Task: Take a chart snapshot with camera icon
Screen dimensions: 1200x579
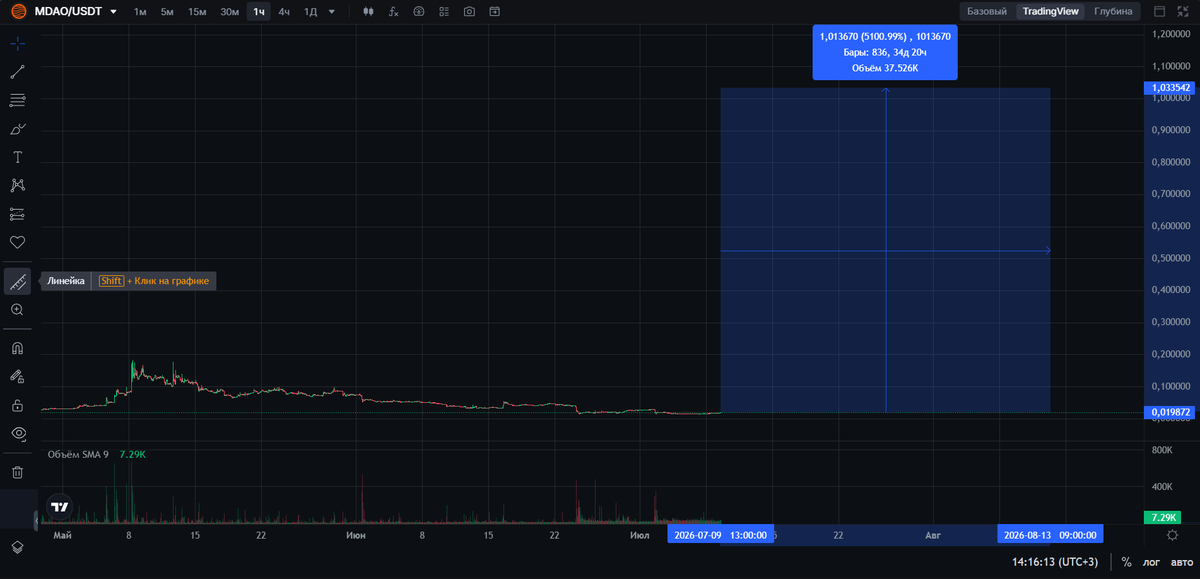Action: 469,12
